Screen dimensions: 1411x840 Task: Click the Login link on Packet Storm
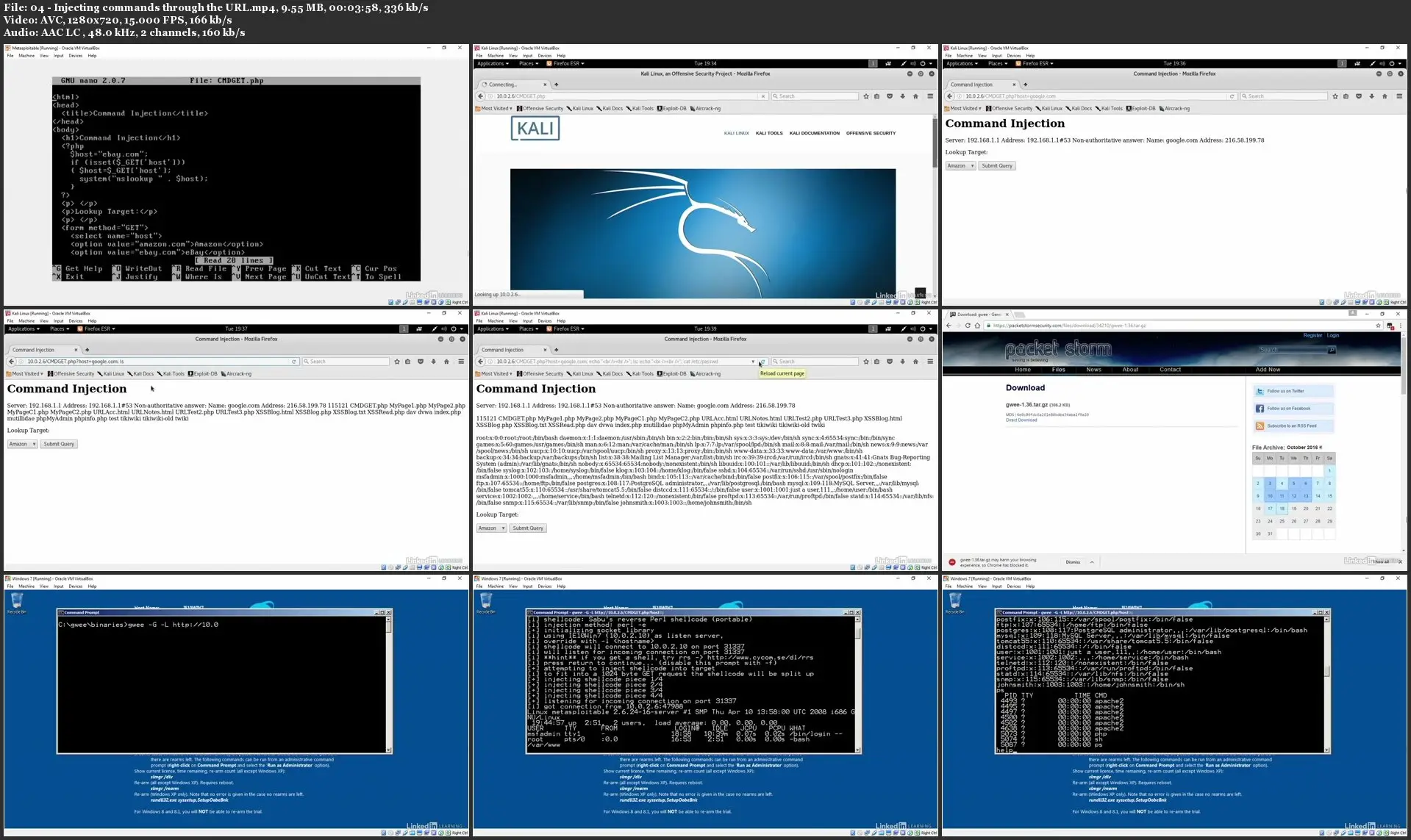pos(1333,336)
